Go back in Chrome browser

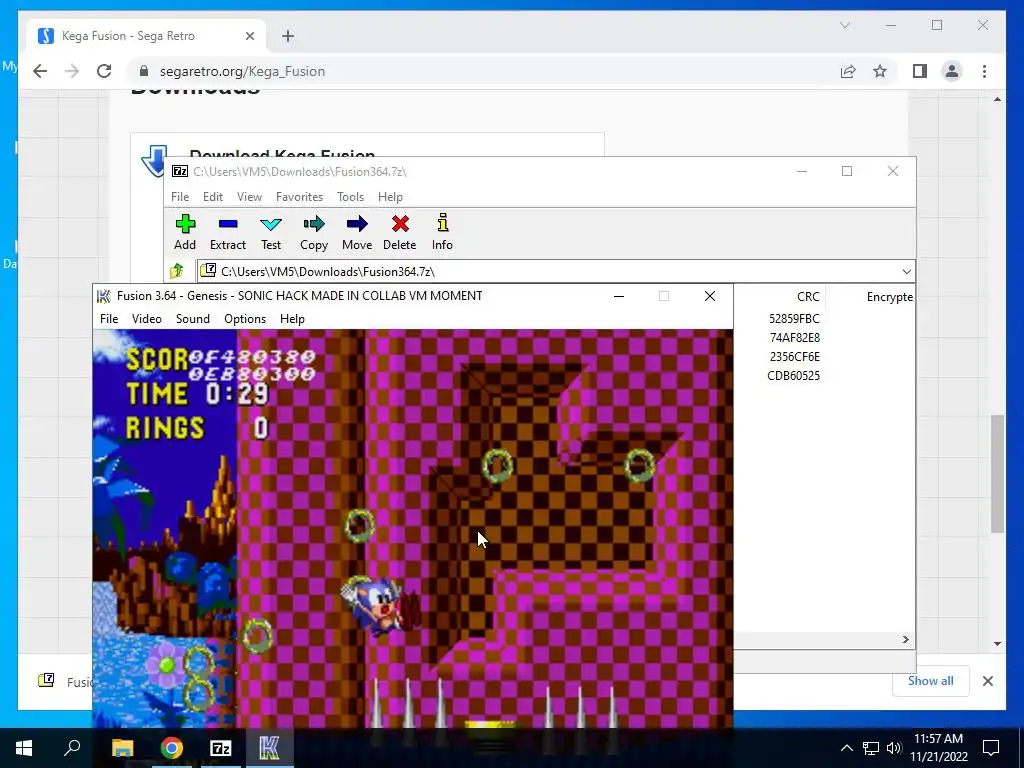click(40, 71)
